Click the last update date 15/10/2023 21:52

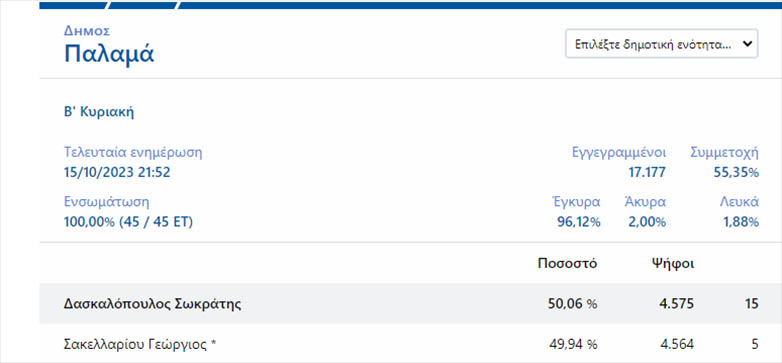pos(117,173)
